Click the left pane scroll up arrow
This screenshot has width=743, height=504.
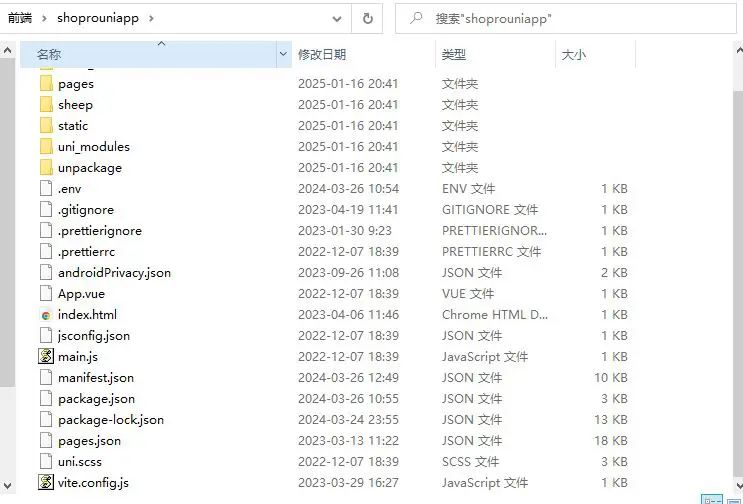[x=8, y=49]
